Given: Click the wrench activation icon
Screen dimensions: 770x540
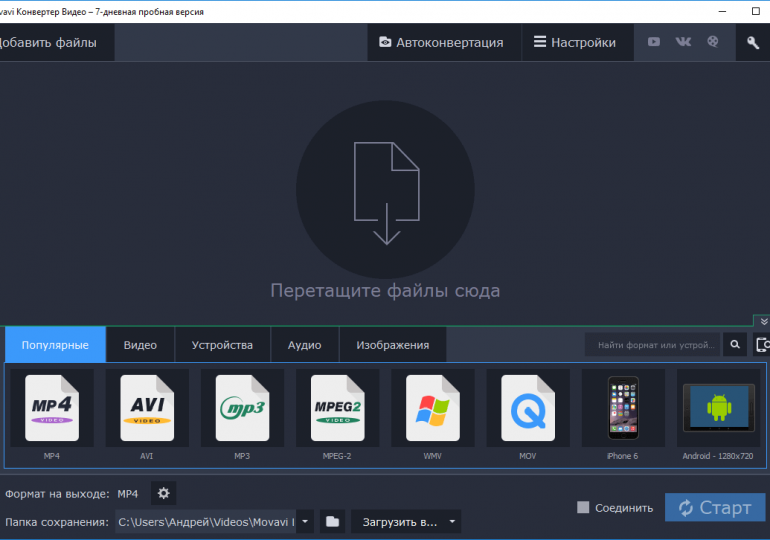Looking at the screenshot, I should tap(752, 43).
